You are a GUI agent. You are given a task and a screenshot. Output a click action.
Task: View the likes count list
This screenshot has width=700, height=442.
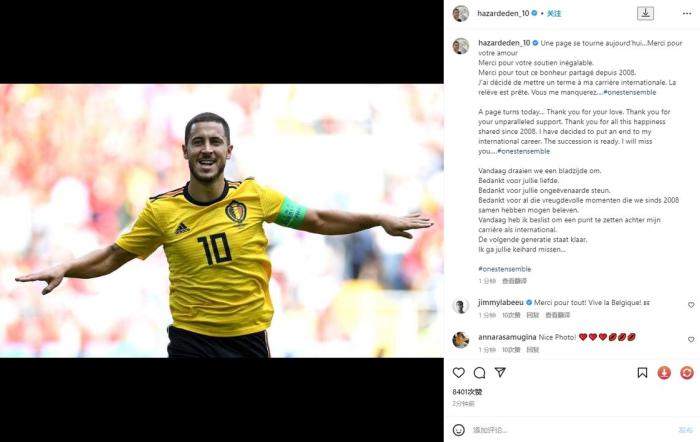point(467,392)
